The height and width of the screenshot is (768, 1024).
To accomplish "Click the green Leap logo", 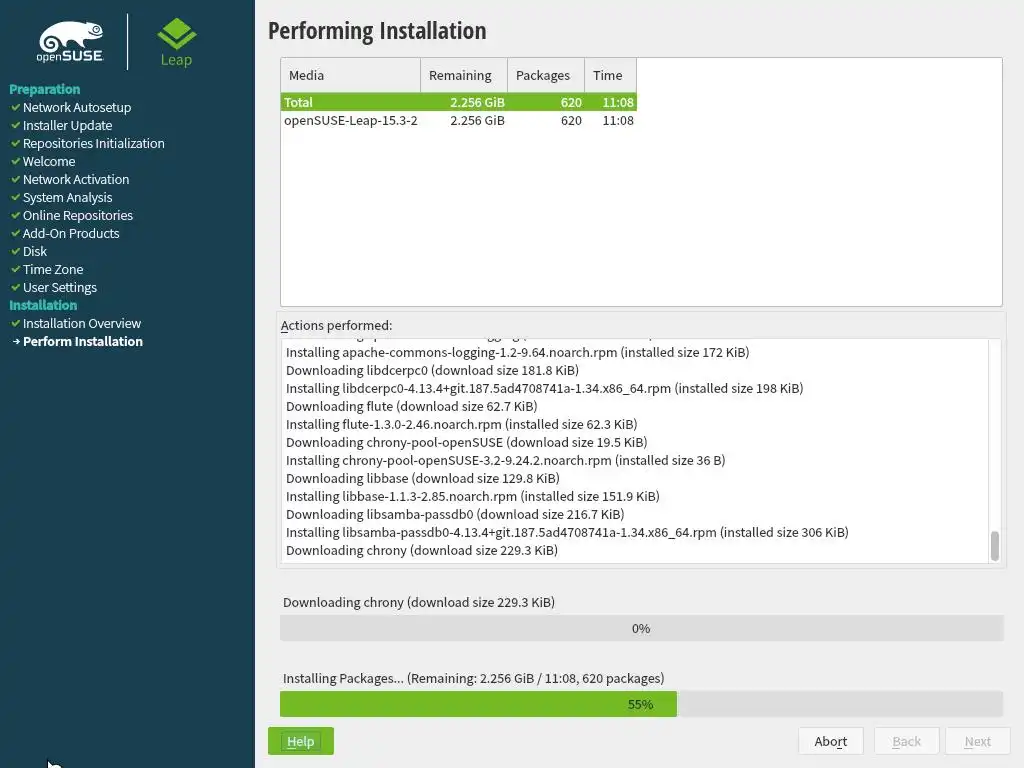I will pos(176,42).
